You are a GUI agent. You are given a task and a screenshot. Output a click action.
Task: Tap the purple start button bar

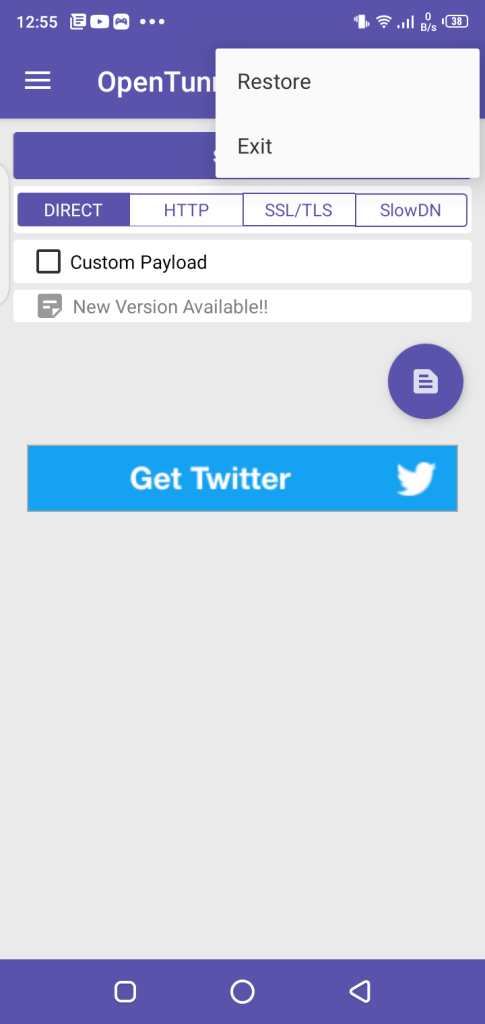(x=114, y=155)
